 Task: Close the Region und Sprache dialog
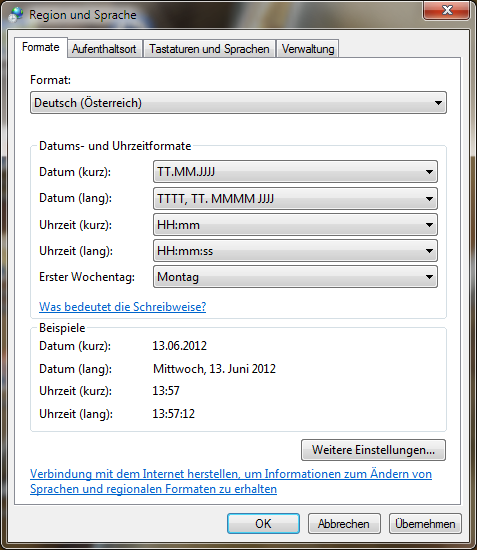[x=446, y=11]
